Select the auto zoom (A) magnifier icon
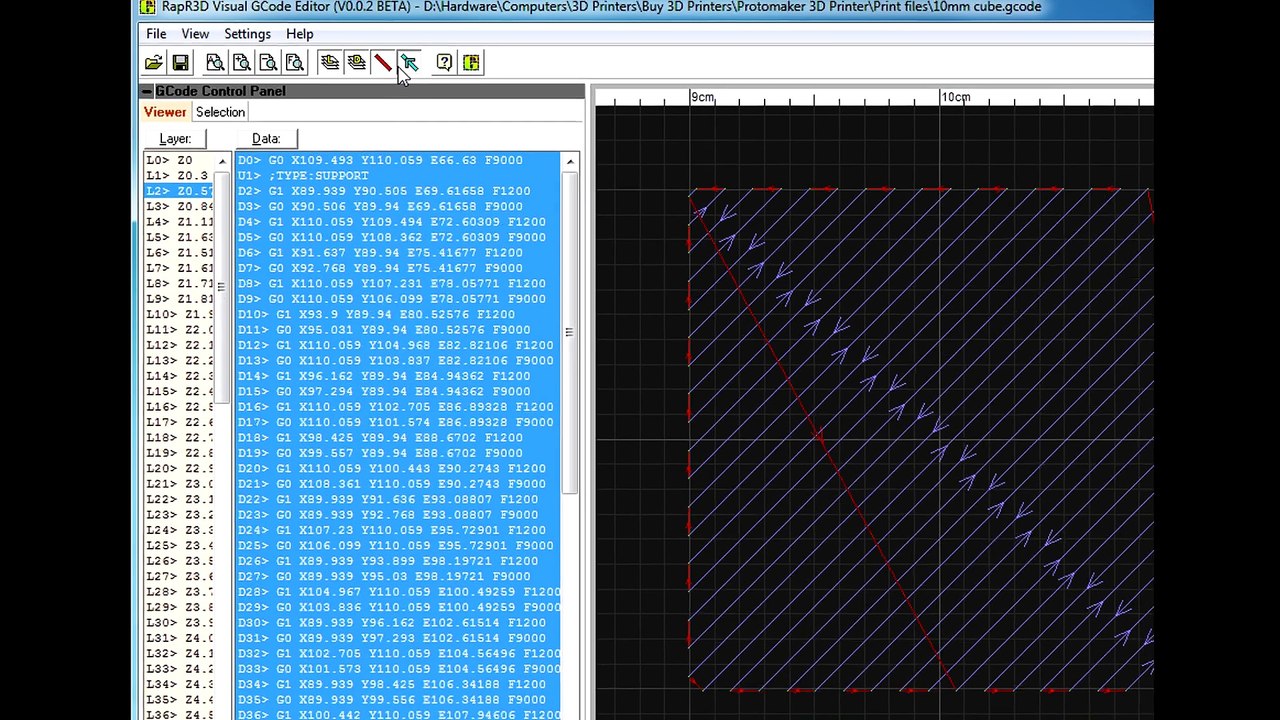This screenshot has width=1280, height=720. click(214, 63)
